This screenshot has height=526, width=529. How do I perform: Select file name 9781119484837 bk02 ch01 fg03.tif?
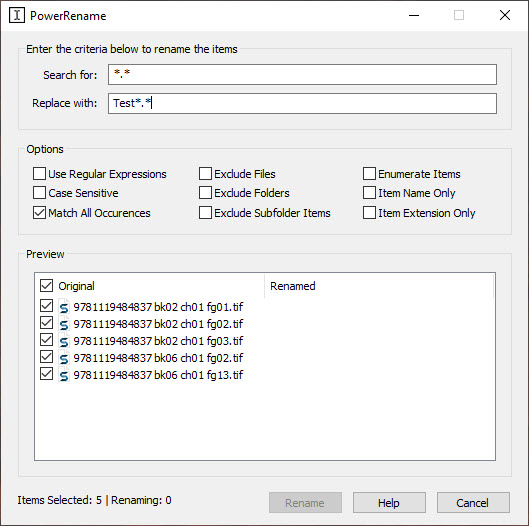click(158, 341)
